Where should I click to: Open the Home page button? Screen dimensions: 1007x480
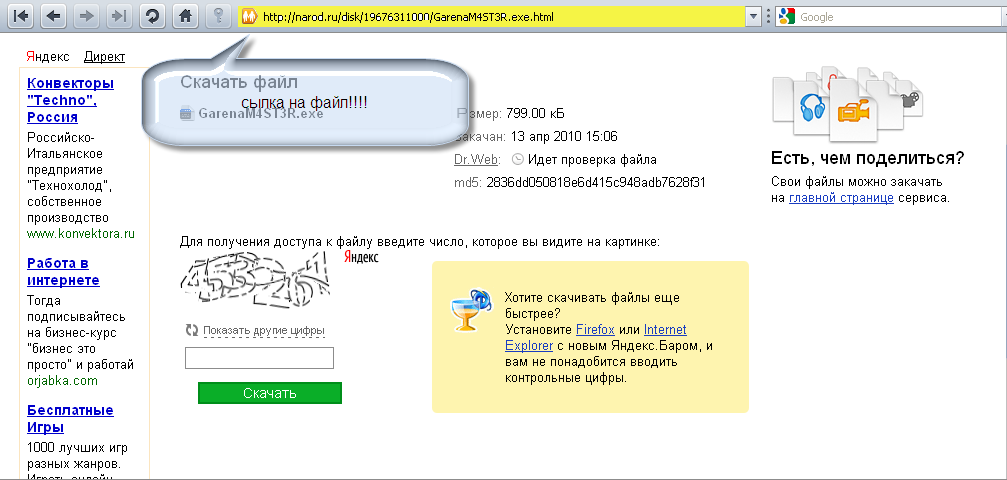tap(185, 17)
